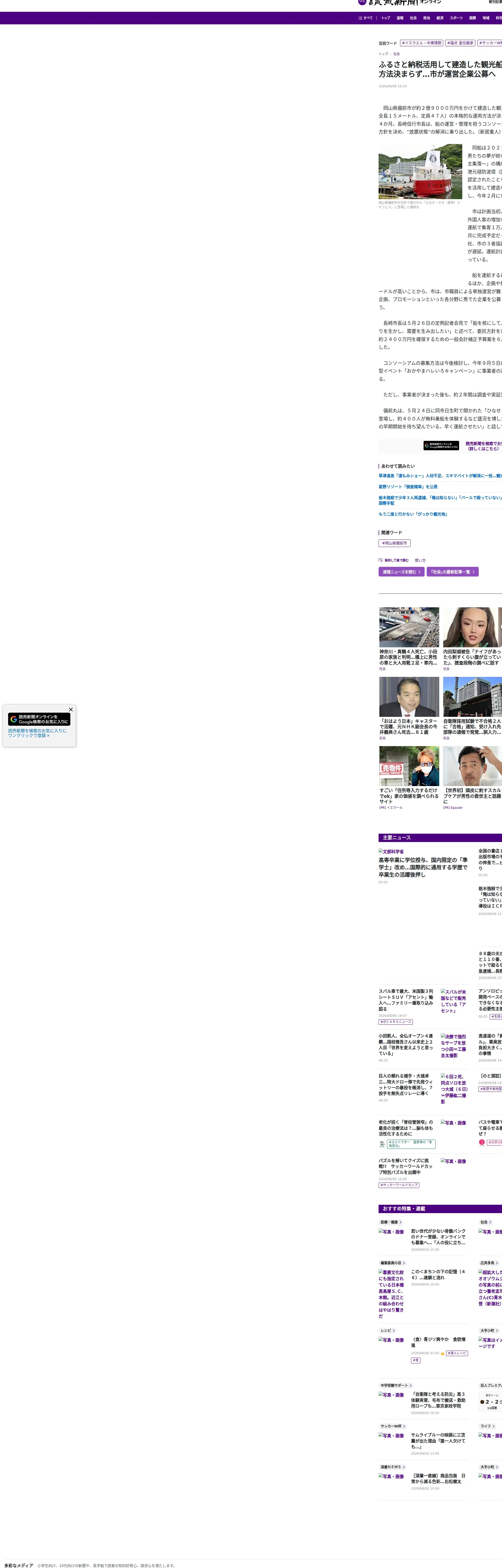Screen dimensions: 502x1568
Task: Open the 経済 navigation item
Action: 440,18
